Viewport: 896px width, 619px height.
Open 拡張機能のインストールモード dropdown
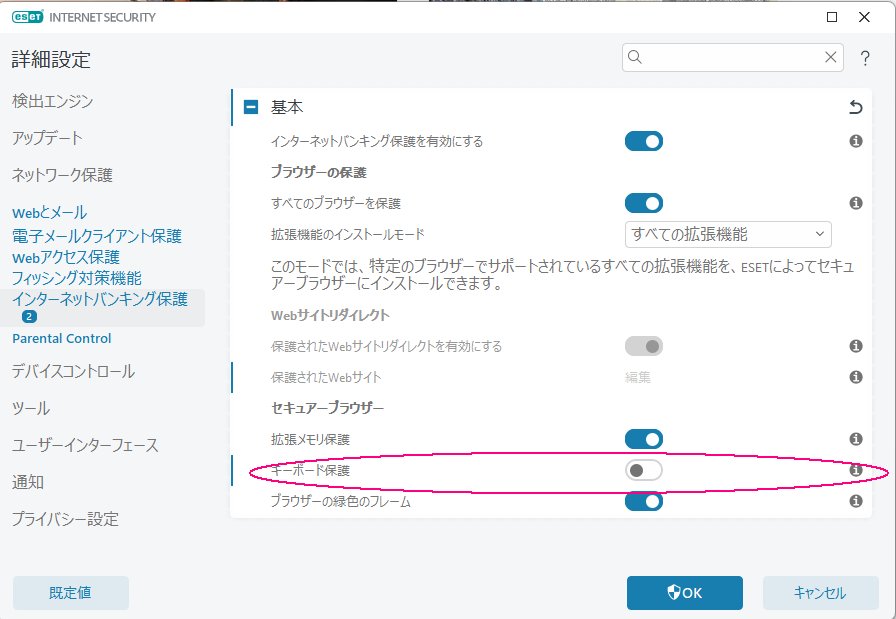728,234
